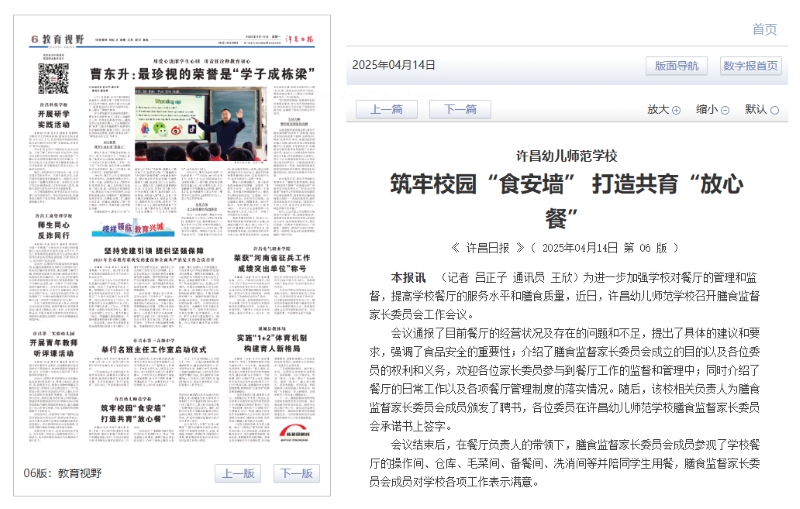Go to previous article with 上一篇
The image size is (800, 509).
tap(386, 109)
